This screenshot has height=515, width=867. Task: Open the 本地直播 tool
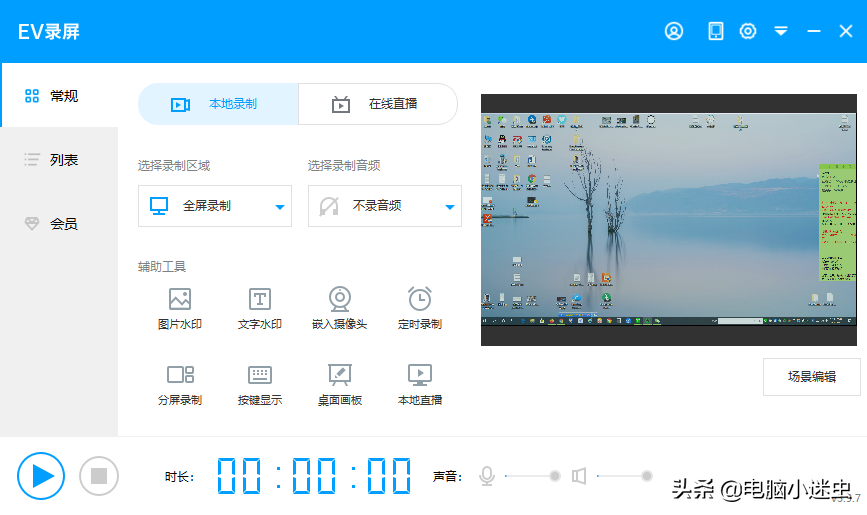pos(420,385)
